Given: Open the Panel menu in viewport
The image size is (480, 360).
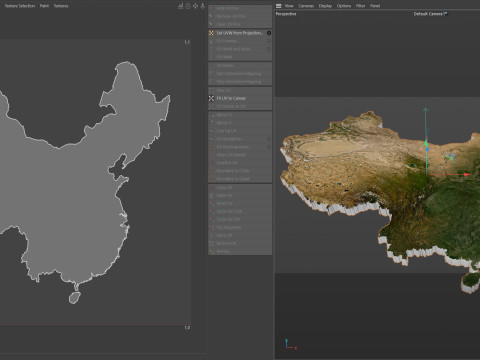Looking at the screenshot, I should [x=375, y=6].
